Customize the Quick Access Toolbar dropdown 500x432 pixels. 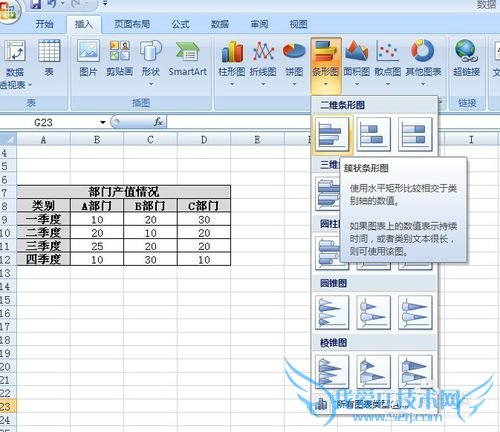click(x=105, y=4)
